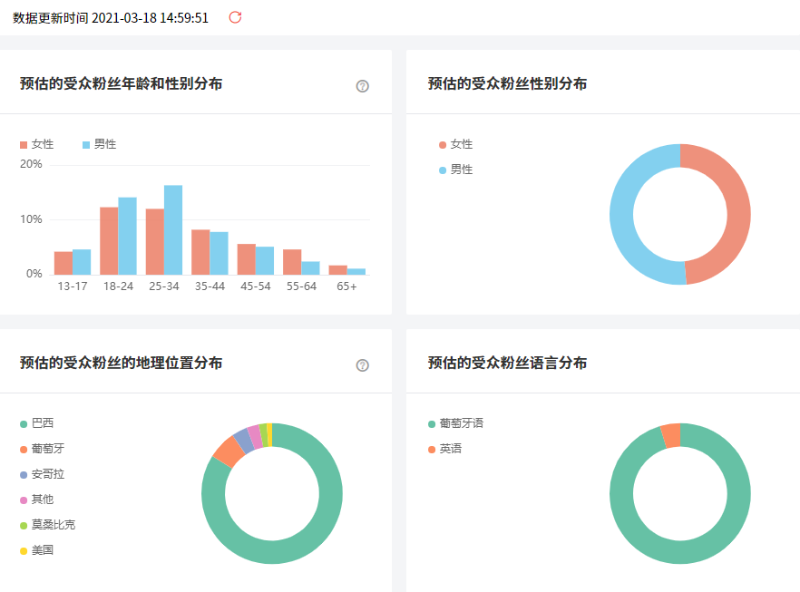Screen dimensions: 800x592
Task: Hide 巴西 series in location legend
Action: pos(37,423)
